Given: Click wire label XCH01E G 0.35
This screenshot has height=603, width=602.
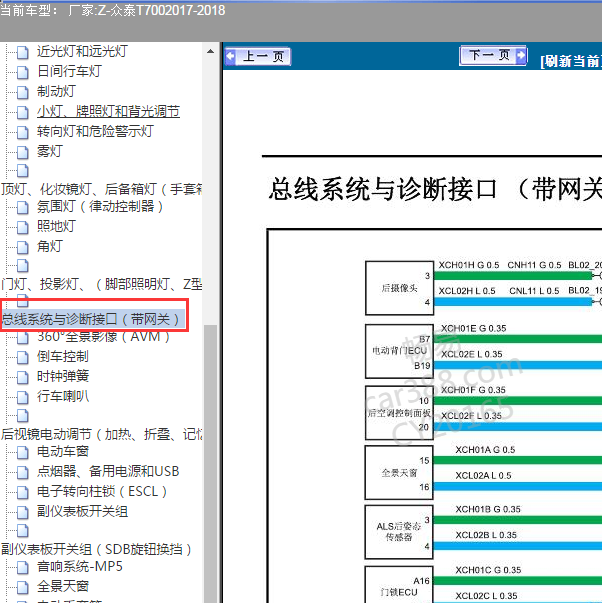Looking at the screenshot, I should (474, 328).
